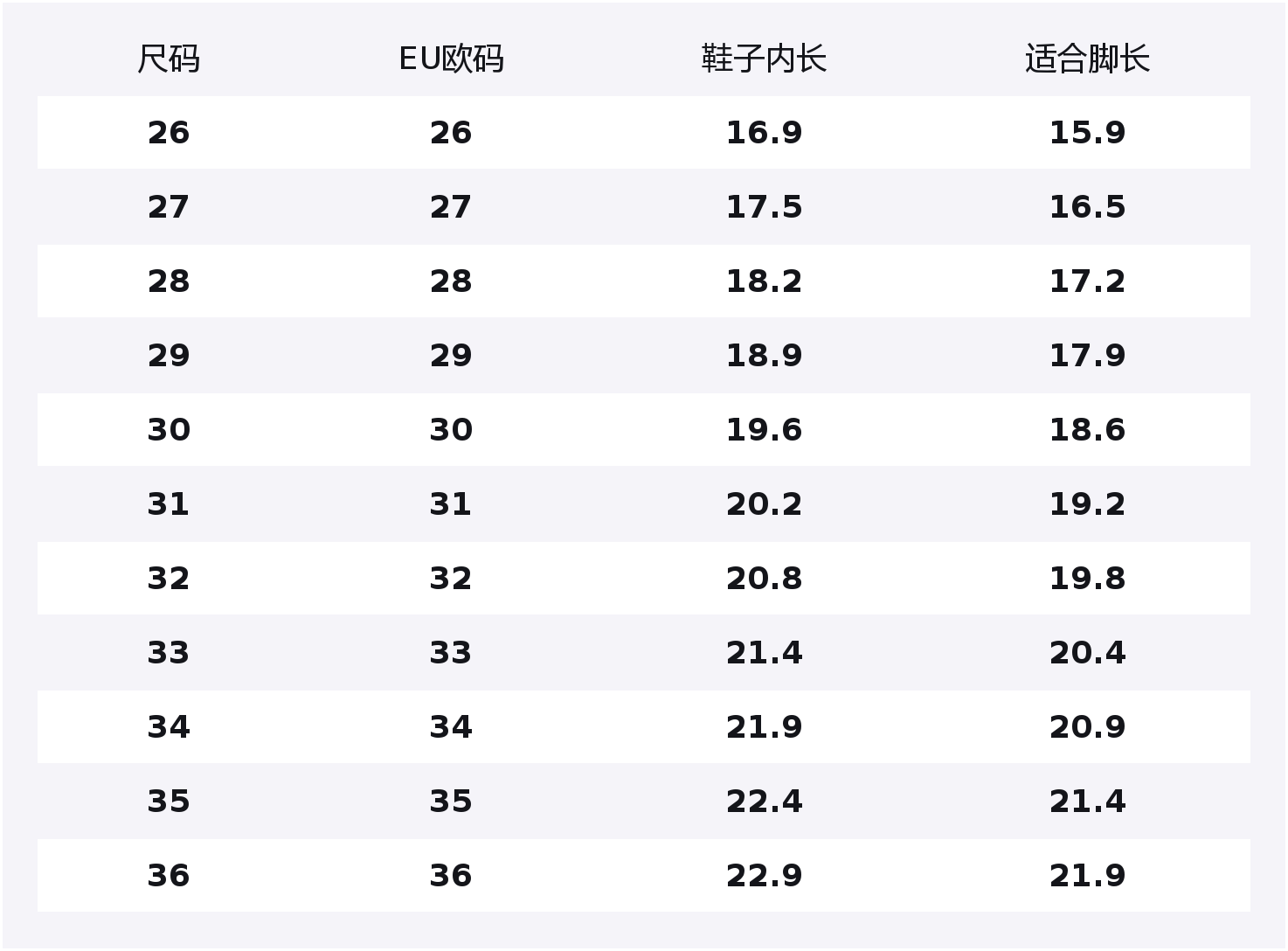Click foot length value 18.6
Viewport: 1288px width, 951px height.
[x=1087, y=430]
